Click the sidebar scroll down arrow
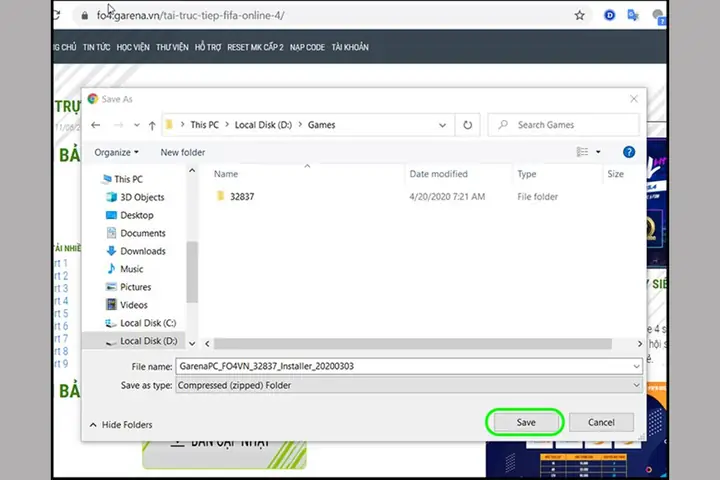This screenshot has width=720, height=480. point(192,344)
